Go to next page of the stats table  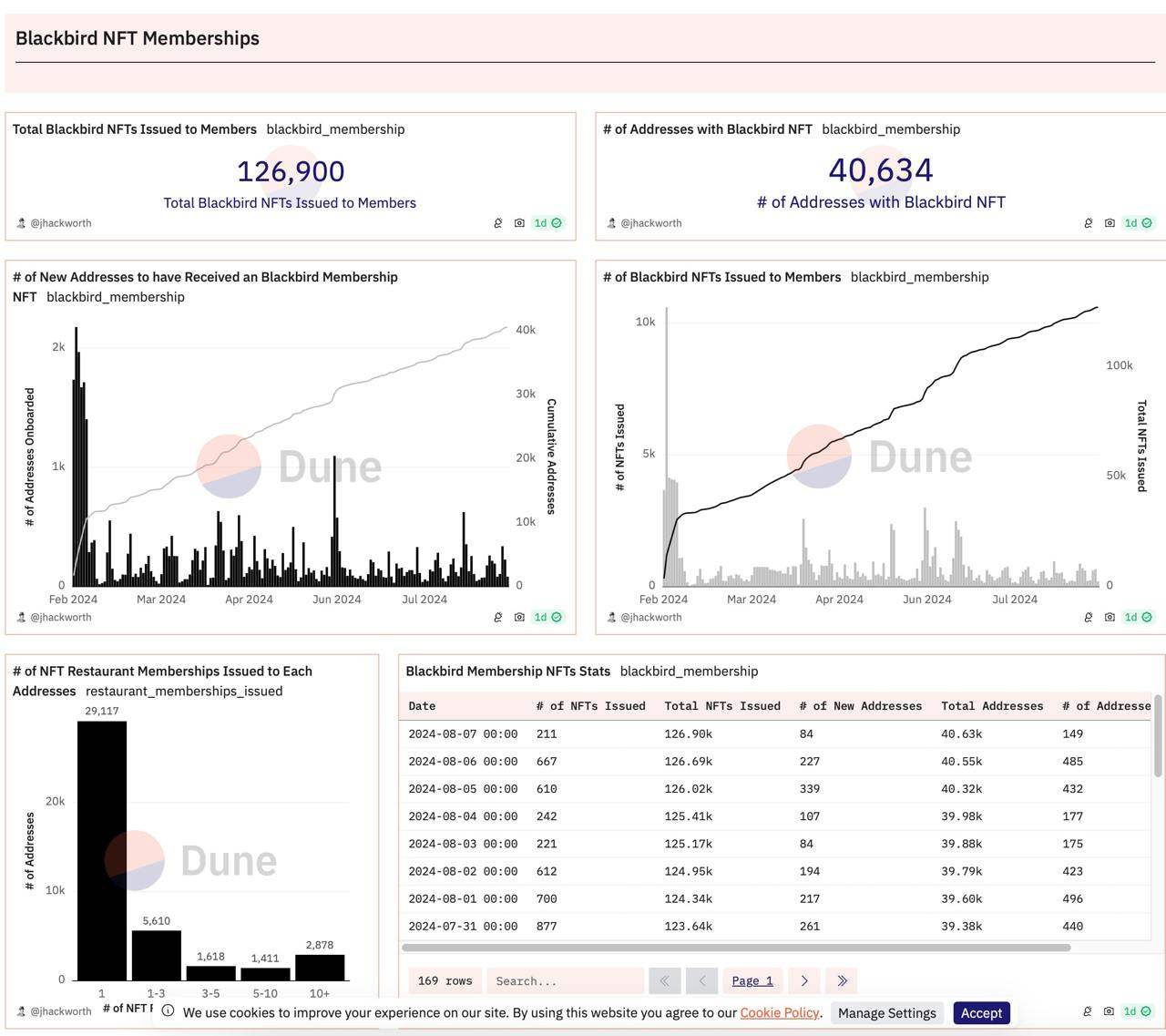click(x=804, y=980)
